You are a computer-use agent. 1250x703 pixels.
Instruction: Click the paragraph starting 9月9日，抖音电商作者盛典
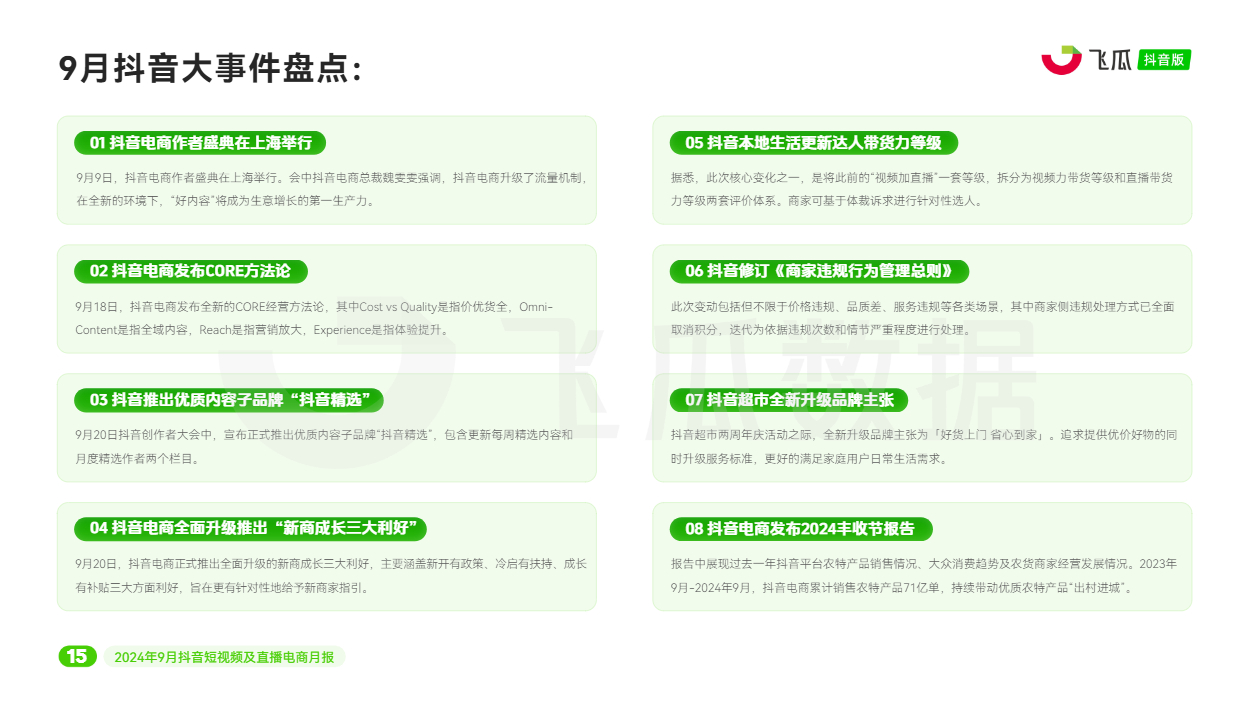pyautogui.click(x=331, y=189)
